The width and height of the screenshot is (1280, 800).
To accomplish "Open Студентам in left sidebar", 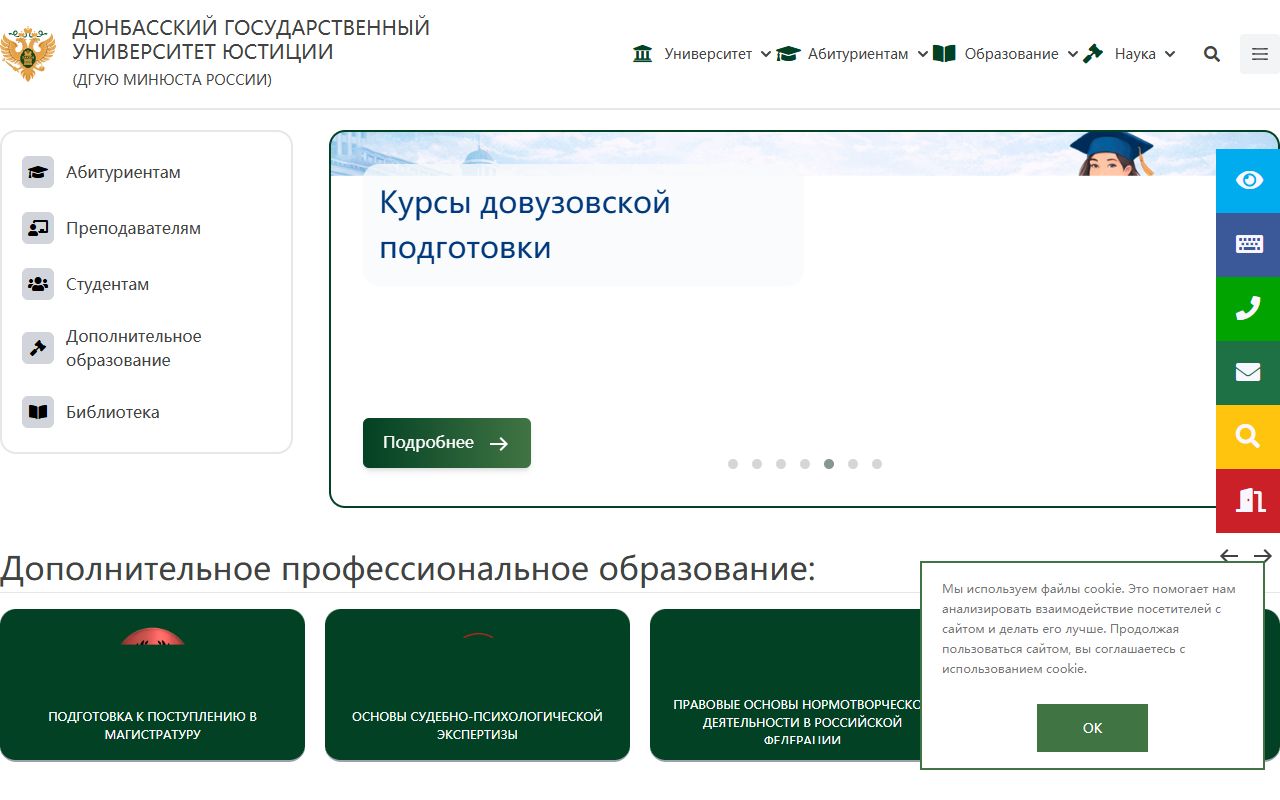I will tap(107, 284).
